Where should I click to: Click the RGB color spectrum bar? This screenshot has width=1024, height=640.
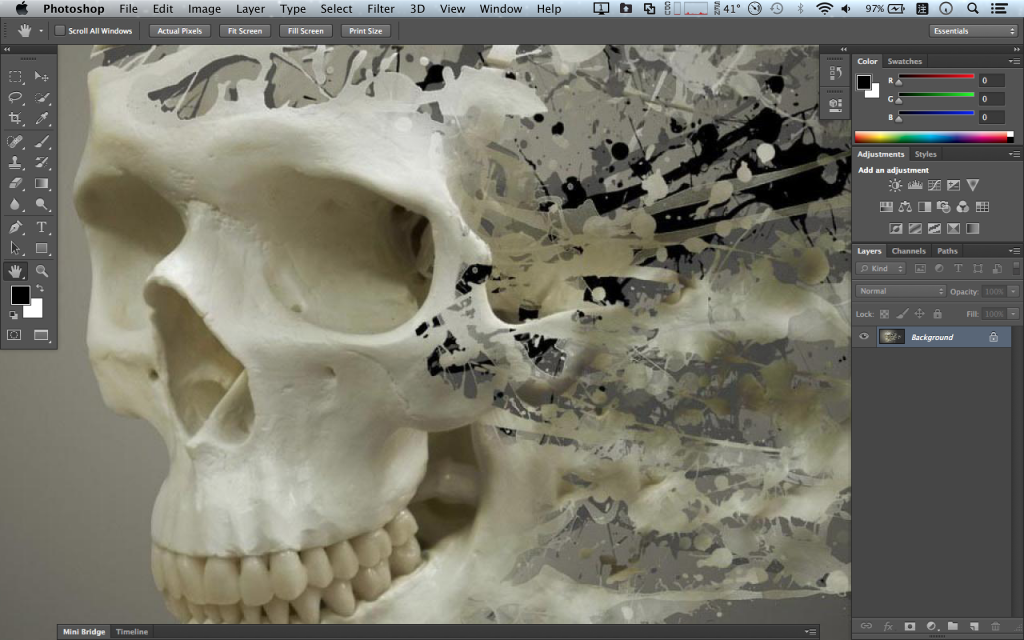tap(935, 136)
